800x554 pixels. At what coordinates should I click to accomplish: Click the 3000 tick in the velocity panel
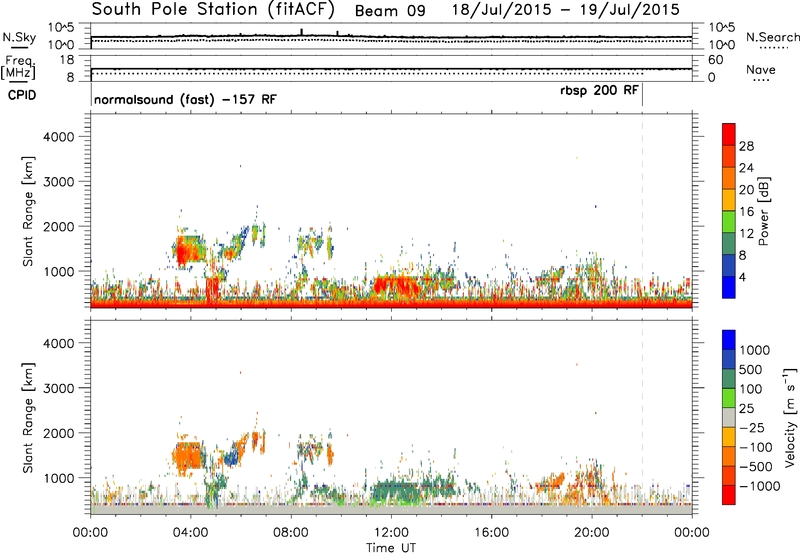[x=59, y=388]
